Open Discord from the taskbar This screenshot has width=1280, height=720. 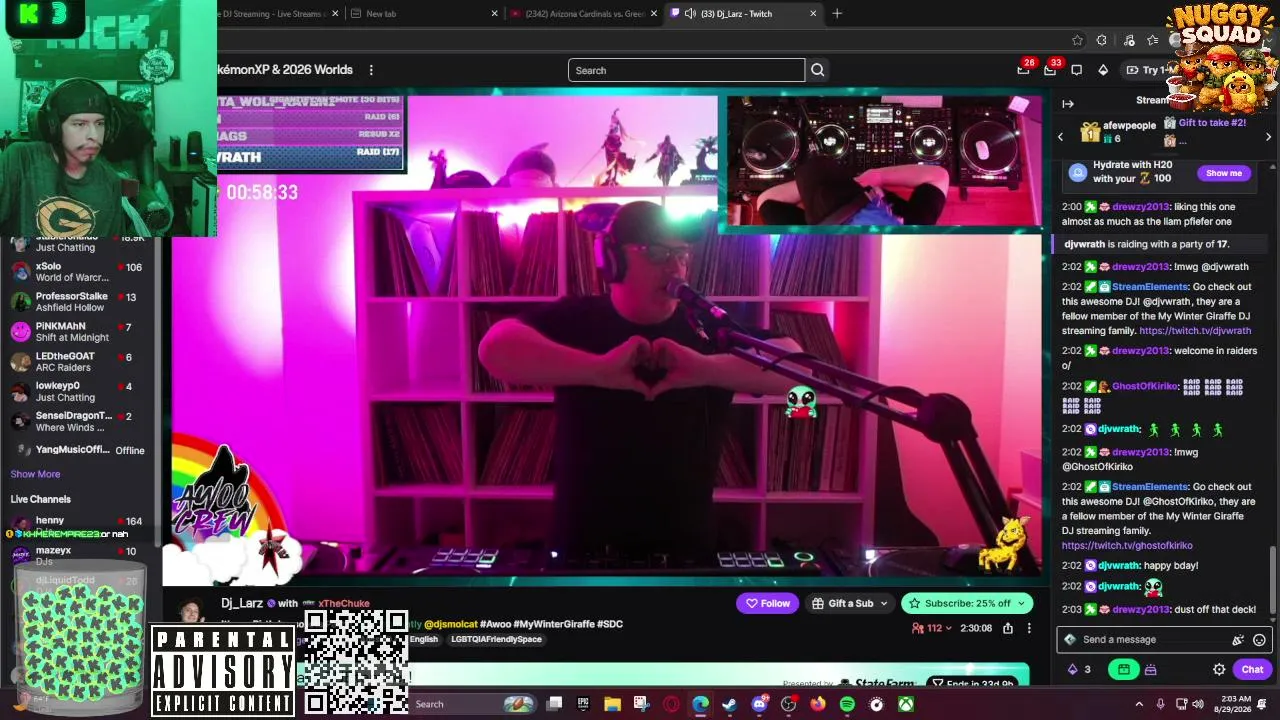click(759, 704)
